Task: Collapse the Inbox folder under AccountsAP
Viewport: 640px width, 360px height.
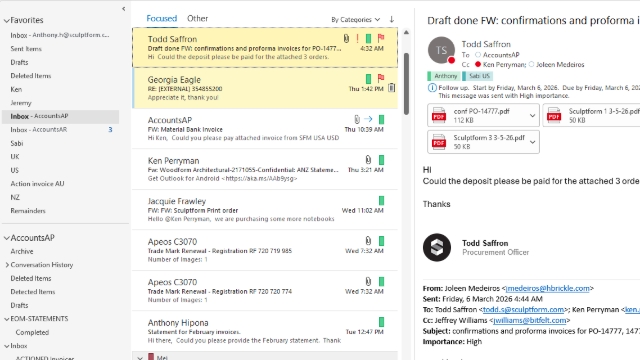Action: (x=7, y=346)
